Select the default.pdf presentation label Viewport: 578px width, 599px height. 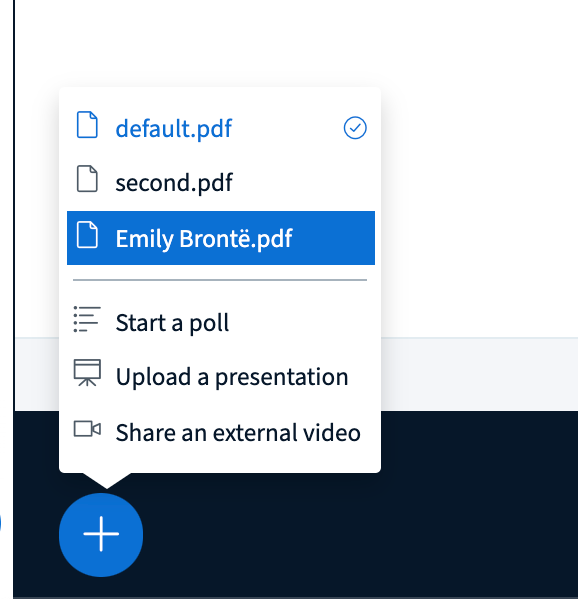pyautogui.click(x=174, y=128)
